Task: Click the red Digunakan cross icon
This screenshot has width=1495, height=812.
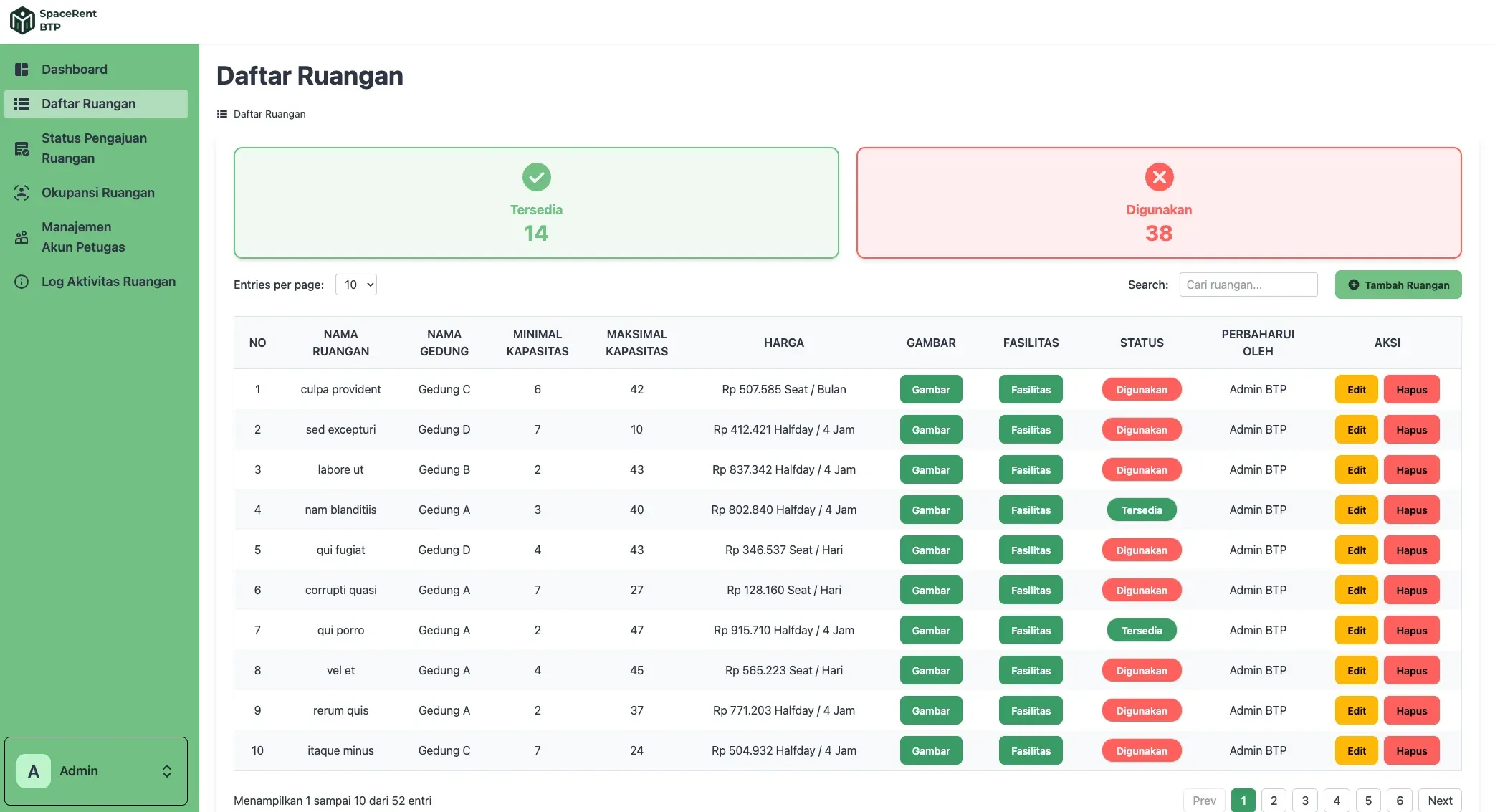Action: [x=1159, y=177]
